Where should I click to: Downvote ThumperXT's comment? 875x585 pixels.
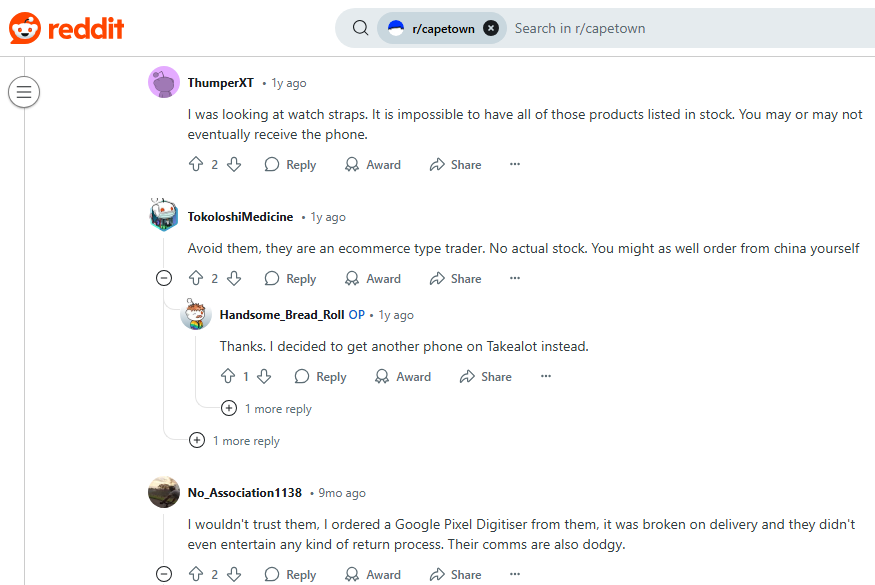(233, 165)
